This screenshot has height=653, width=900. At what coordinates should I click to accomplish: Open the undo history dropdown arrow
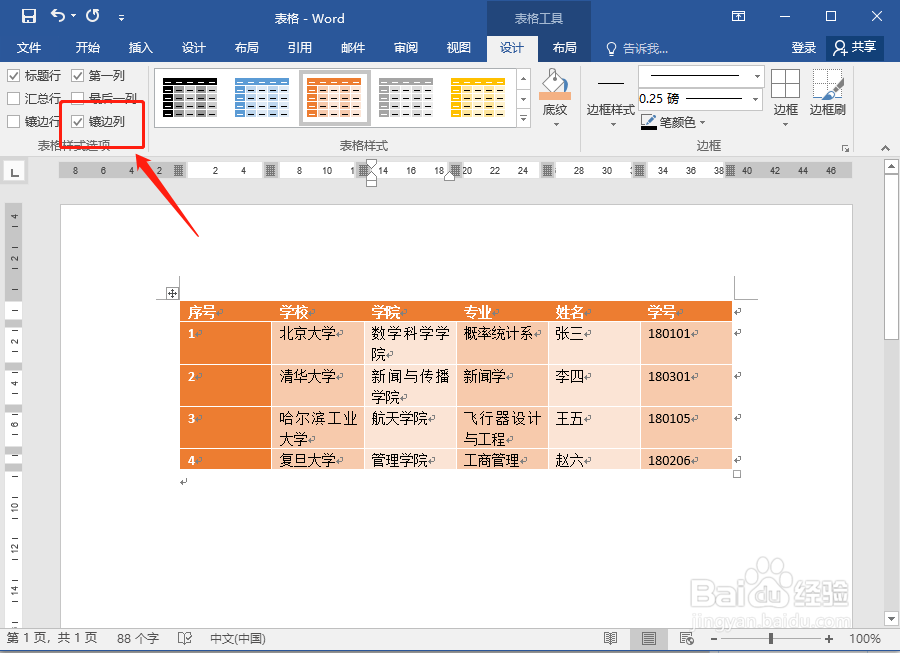73,16
